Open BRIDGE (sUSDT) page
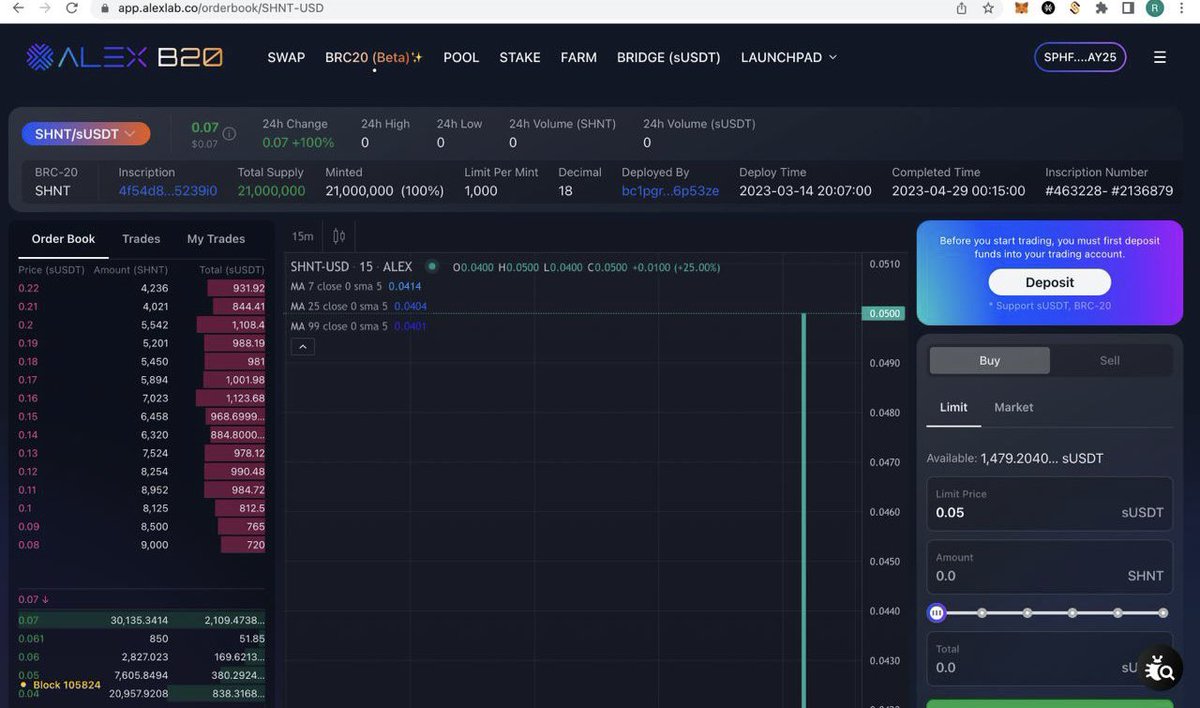 click(669, 57)
